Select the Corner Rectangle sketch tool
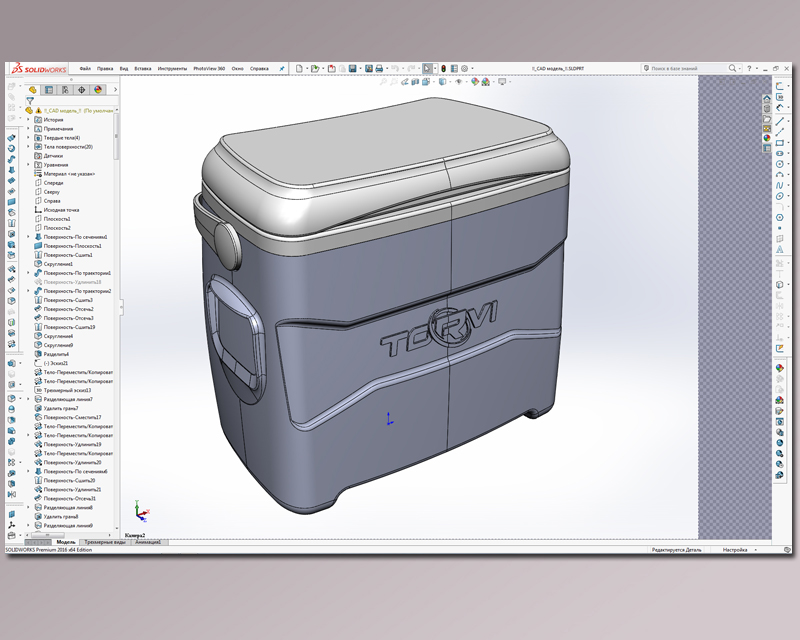 click(780, 143)
